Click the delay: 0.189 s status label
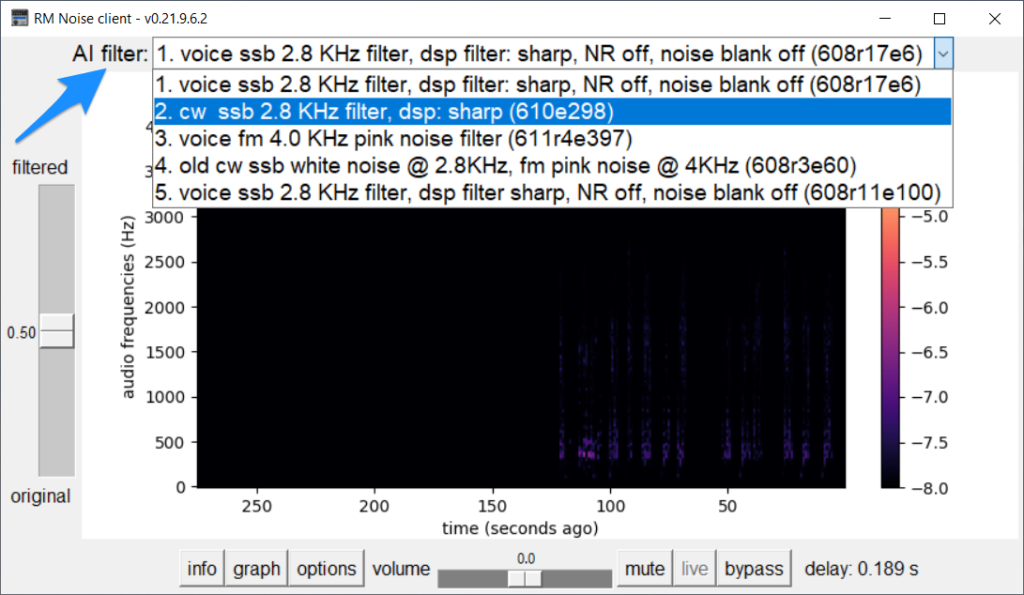Screen dimensions: 1024x595 point(862,567)
